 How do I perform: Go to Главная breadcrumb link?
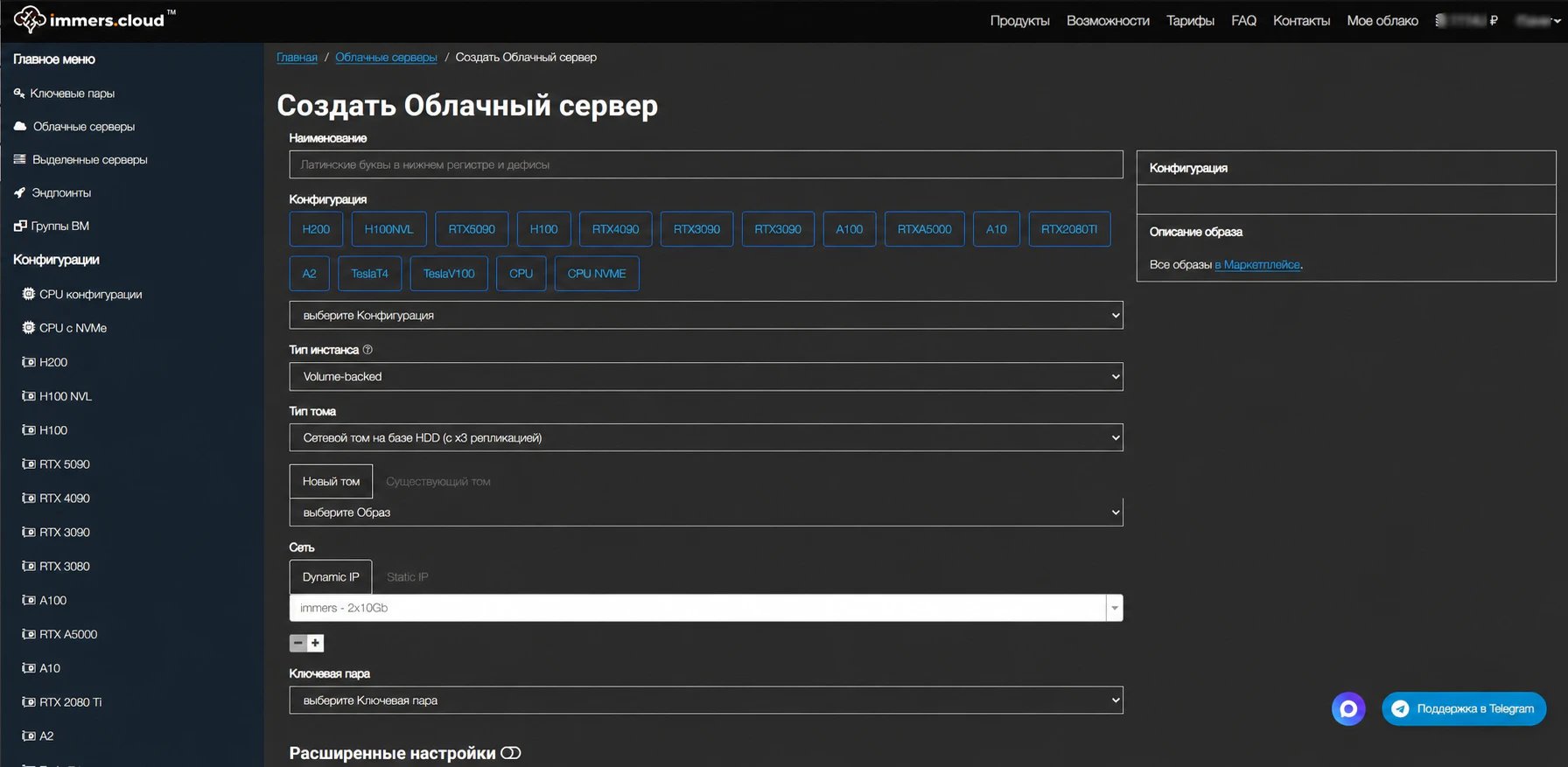point(297,57)
